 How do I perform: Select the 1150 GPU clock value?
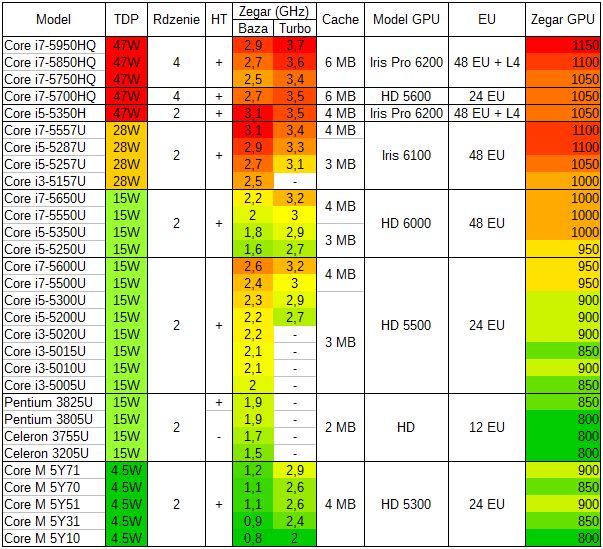(562, 46)
